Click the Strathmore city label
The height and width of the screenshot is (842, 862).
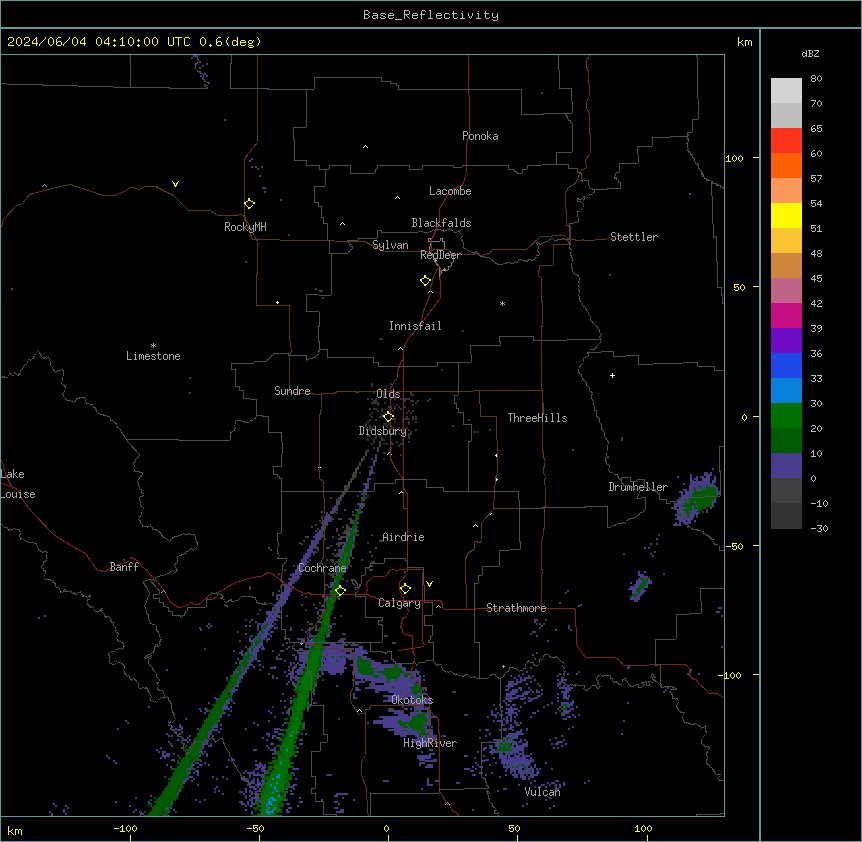tap(516, 608)
